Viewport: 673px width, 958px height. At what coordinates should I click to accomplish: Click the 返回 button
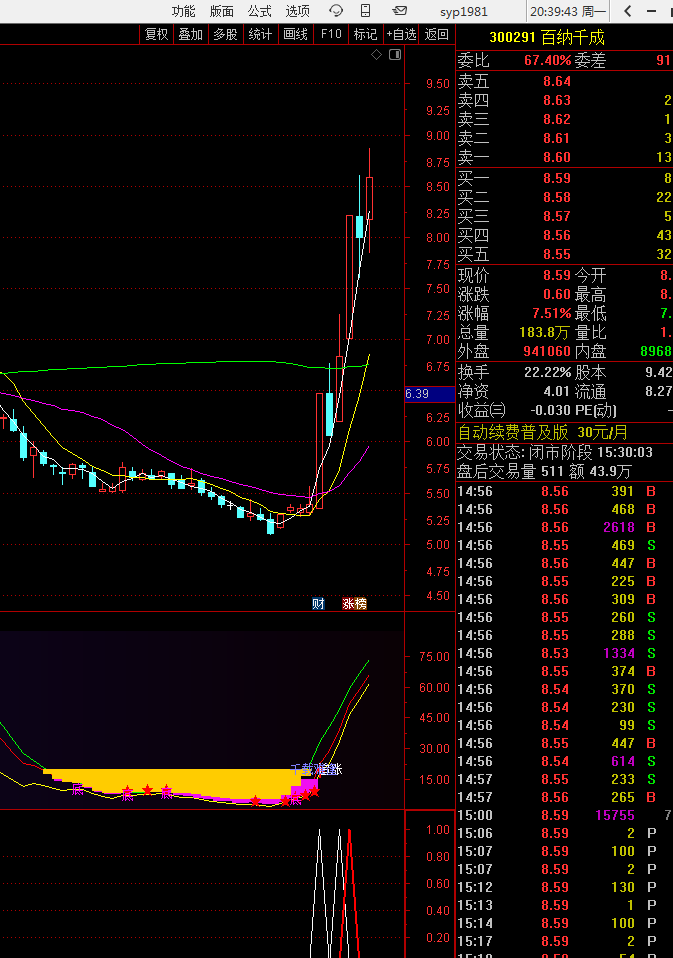[436, 34]
